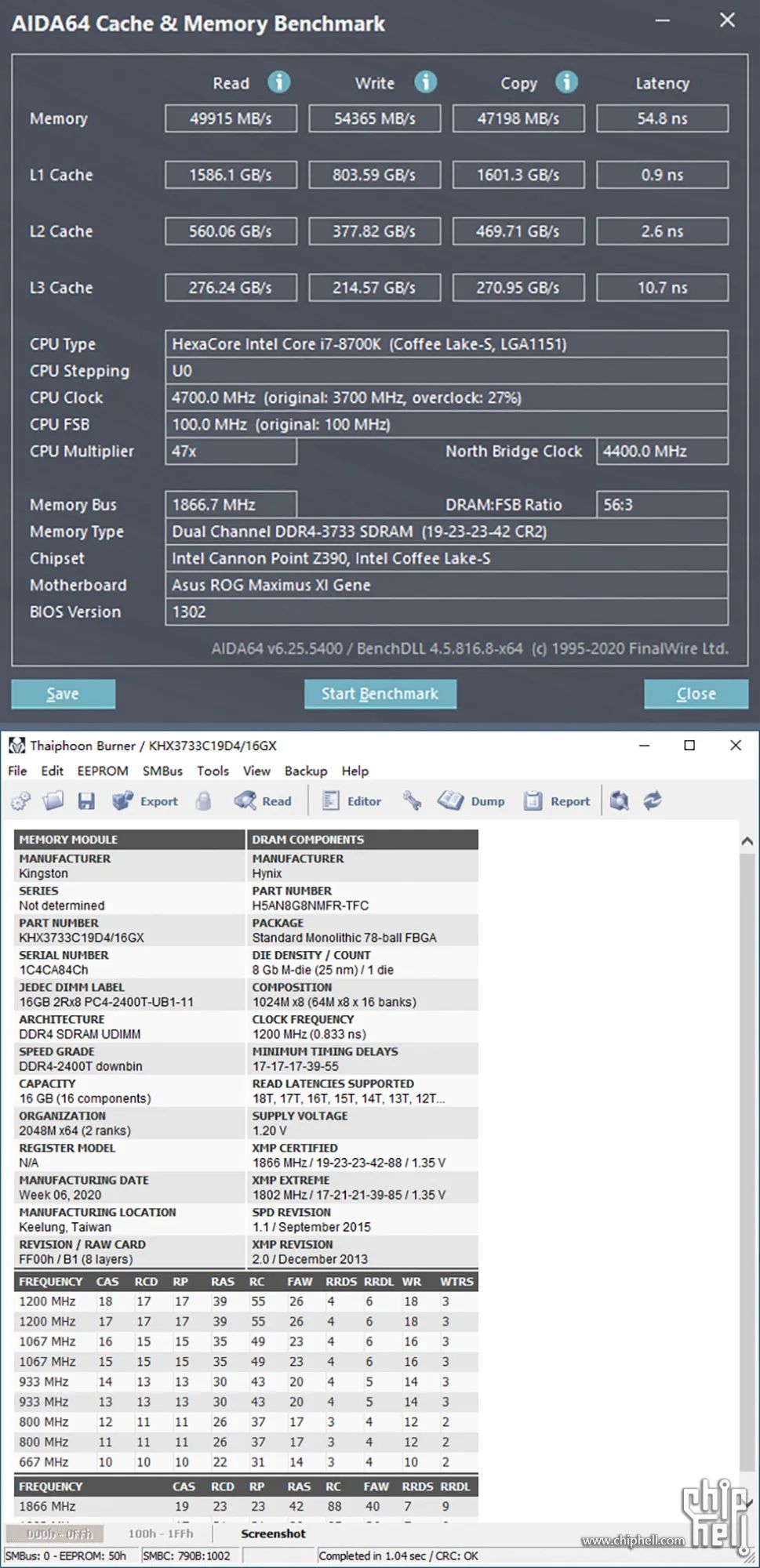Open the Tools menu

213,771
